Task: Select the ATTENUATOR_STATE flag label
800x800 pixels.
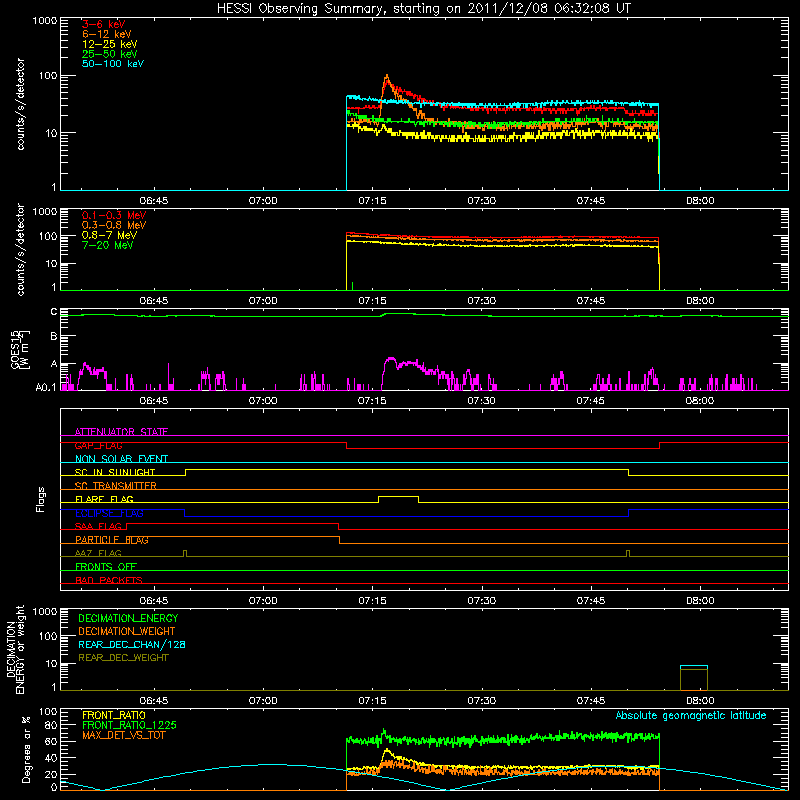Action: pos(121,432)
